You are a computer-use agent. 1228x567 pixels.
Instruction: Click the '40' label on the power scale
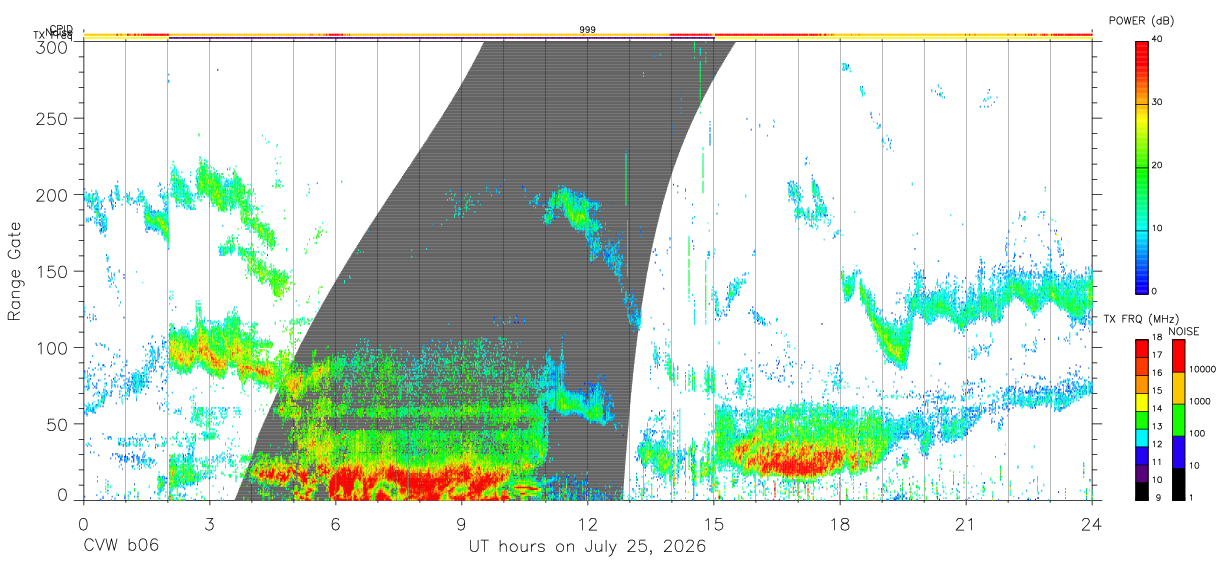click(x=1158, y=40)
